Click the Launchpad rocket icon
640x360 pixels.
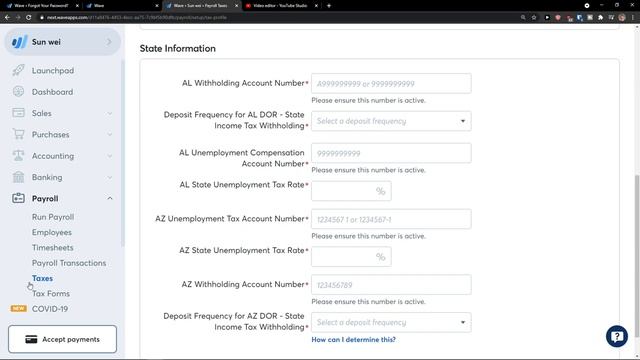(18, 70)
